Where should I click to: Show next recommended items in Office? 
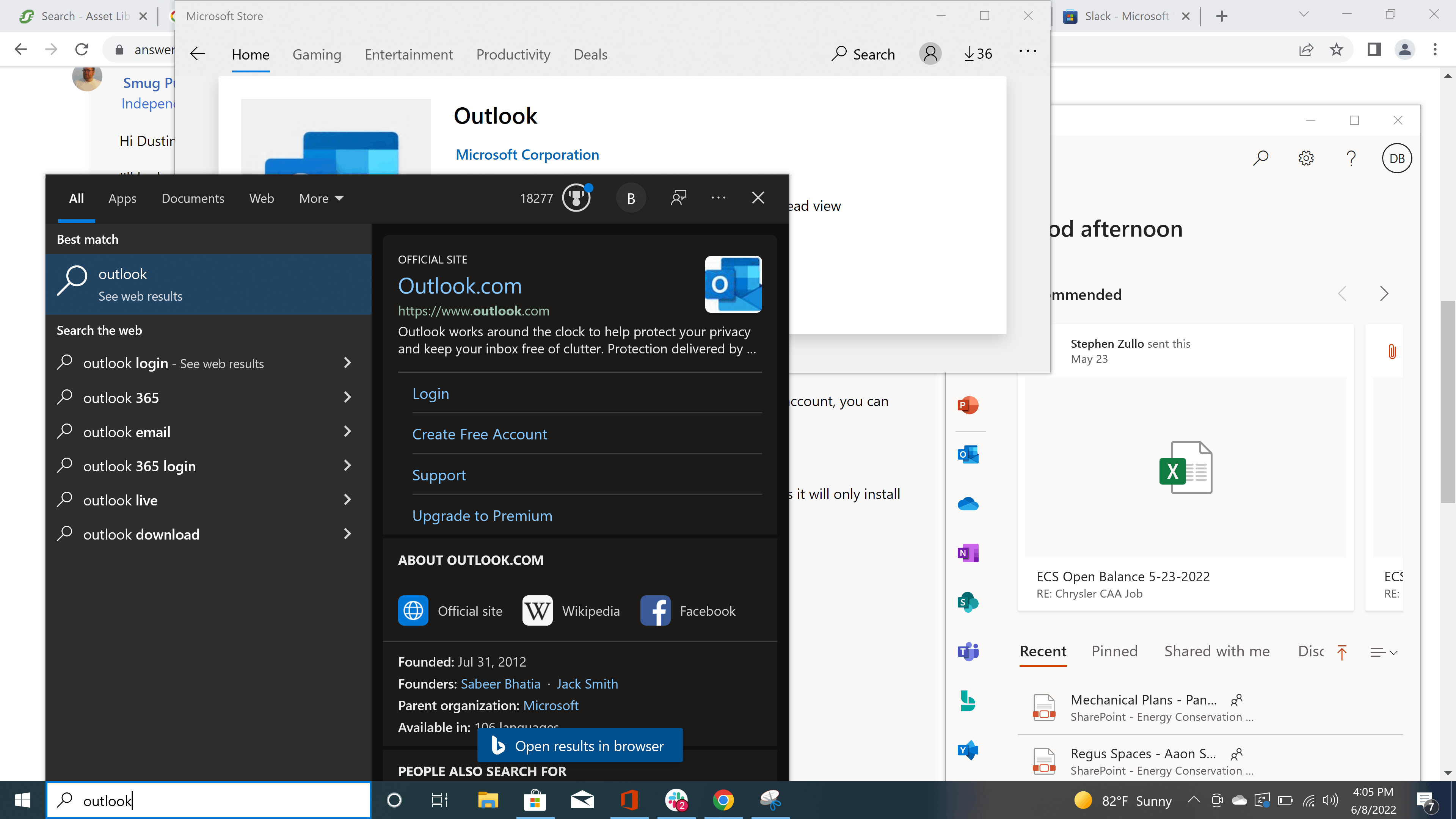point(1384,293)
